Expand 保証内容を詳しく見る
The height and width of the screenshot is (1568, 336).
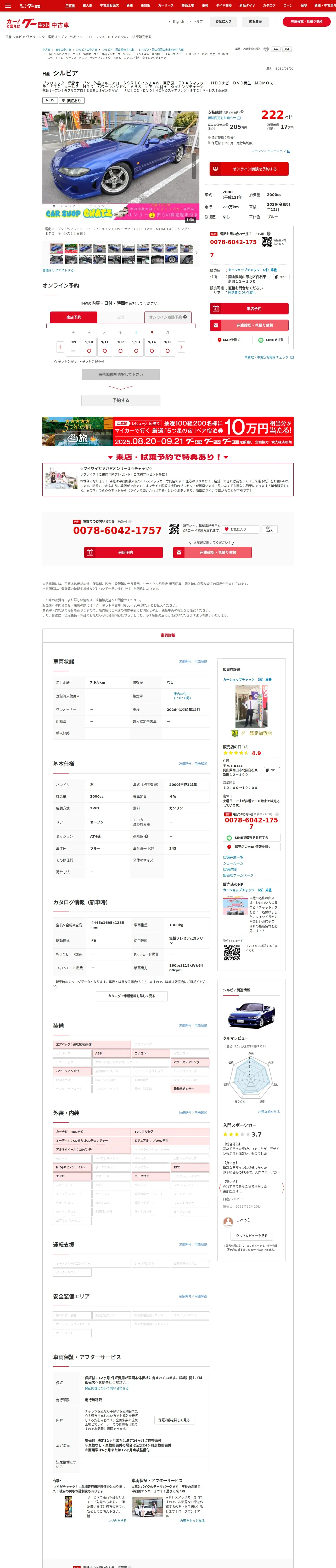click(174, 1420)
